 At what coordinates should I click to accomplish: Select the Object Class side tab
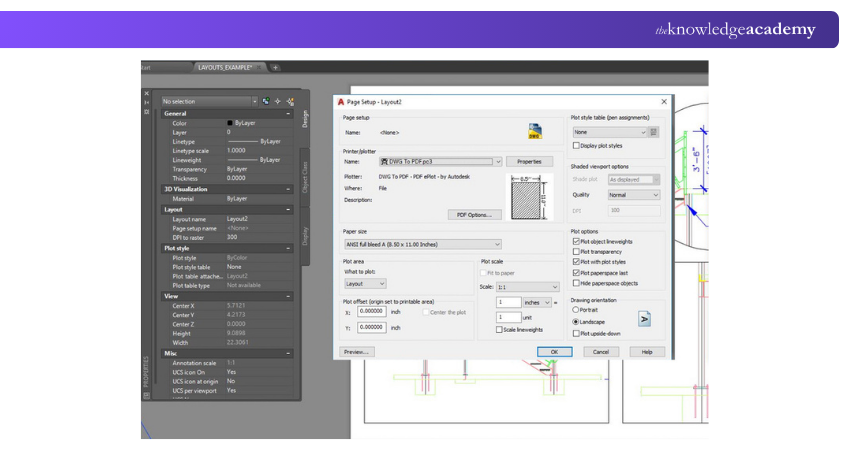[305, 177]
